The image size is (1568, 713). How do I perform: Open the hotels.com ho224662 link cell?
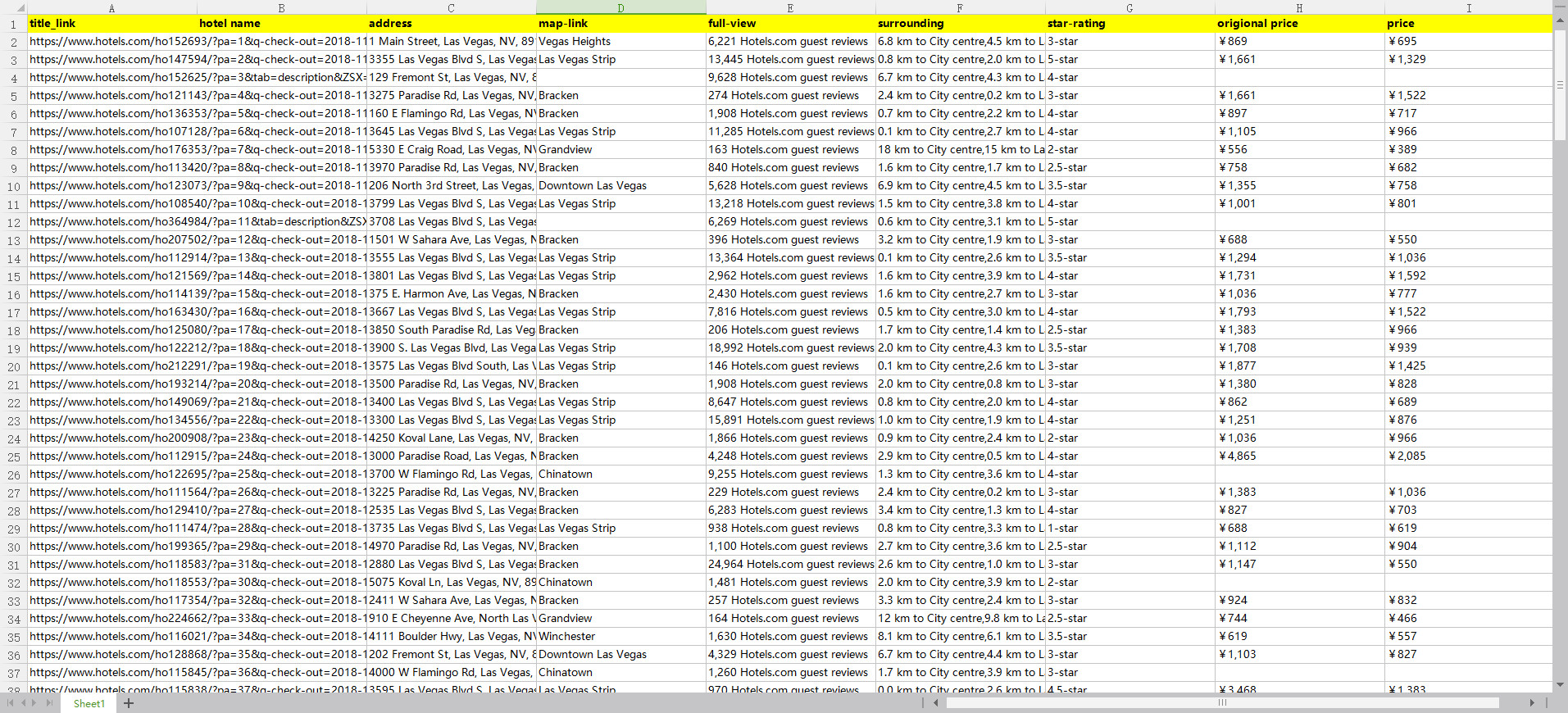pyautogui.click(x=112, y=619)
